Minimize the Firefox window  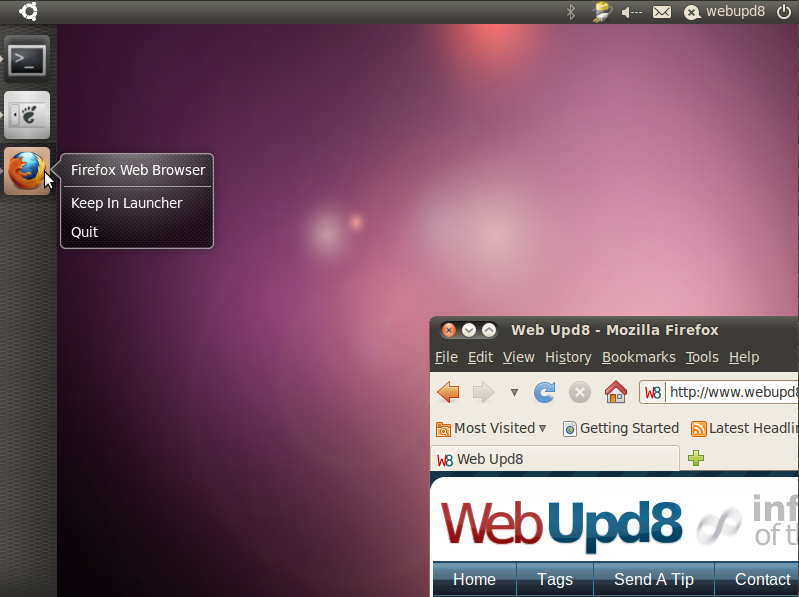(x=469, y=331)
